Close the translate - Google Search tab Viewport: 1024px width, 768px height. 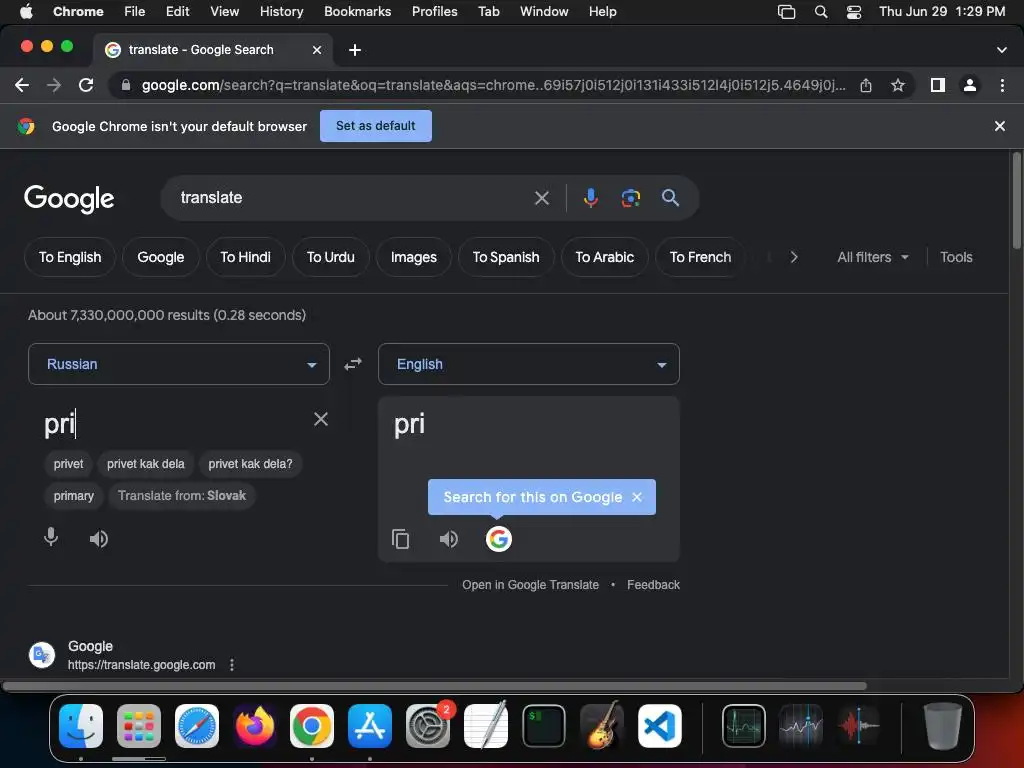click(x=317, y=50)
